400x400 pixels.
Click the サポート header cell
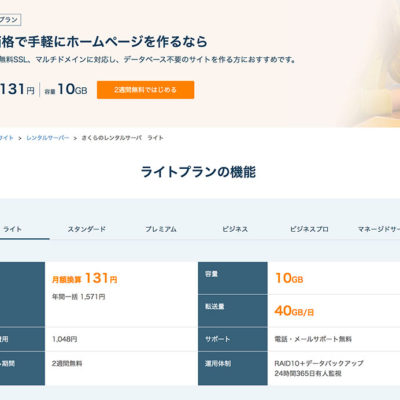[233, 339]
